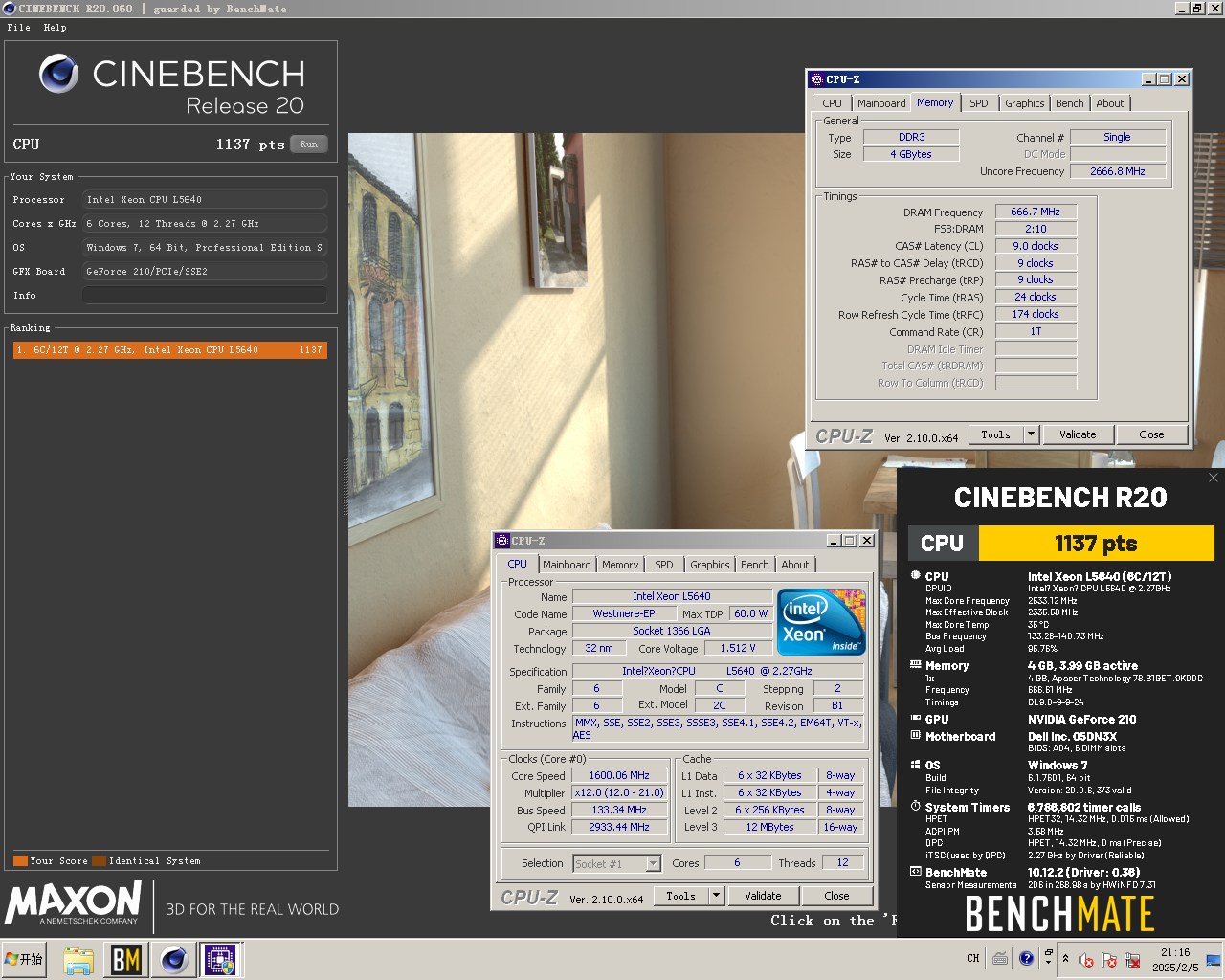This screenshot has height=980, width=1225.
Task: Click the lower CPU-Z title bar icon
Action: 502,541
